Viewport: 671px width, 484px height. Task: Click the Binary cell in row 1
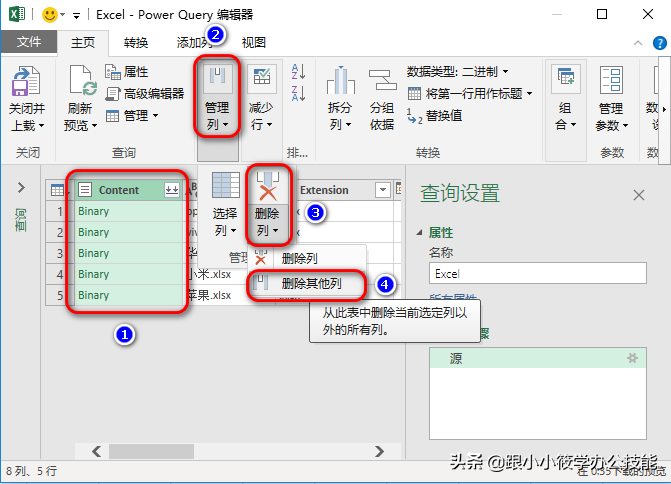(x=128, y=211)
